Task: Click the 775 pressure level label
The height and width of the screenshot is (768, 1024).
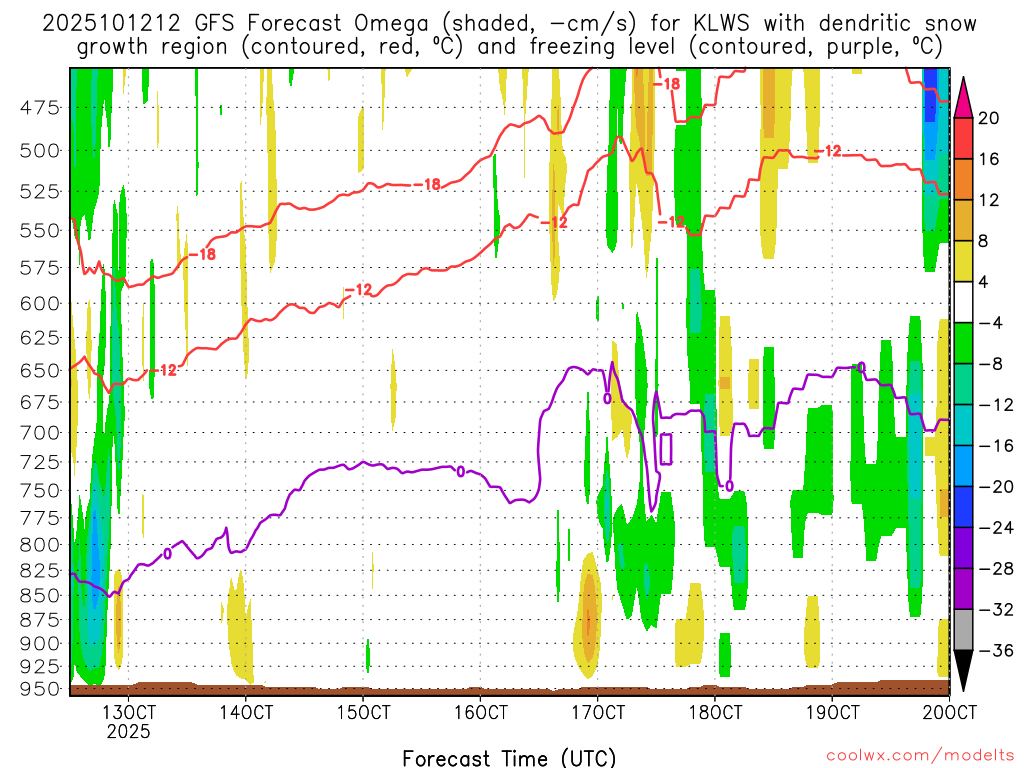Action: tap(40, 518)
